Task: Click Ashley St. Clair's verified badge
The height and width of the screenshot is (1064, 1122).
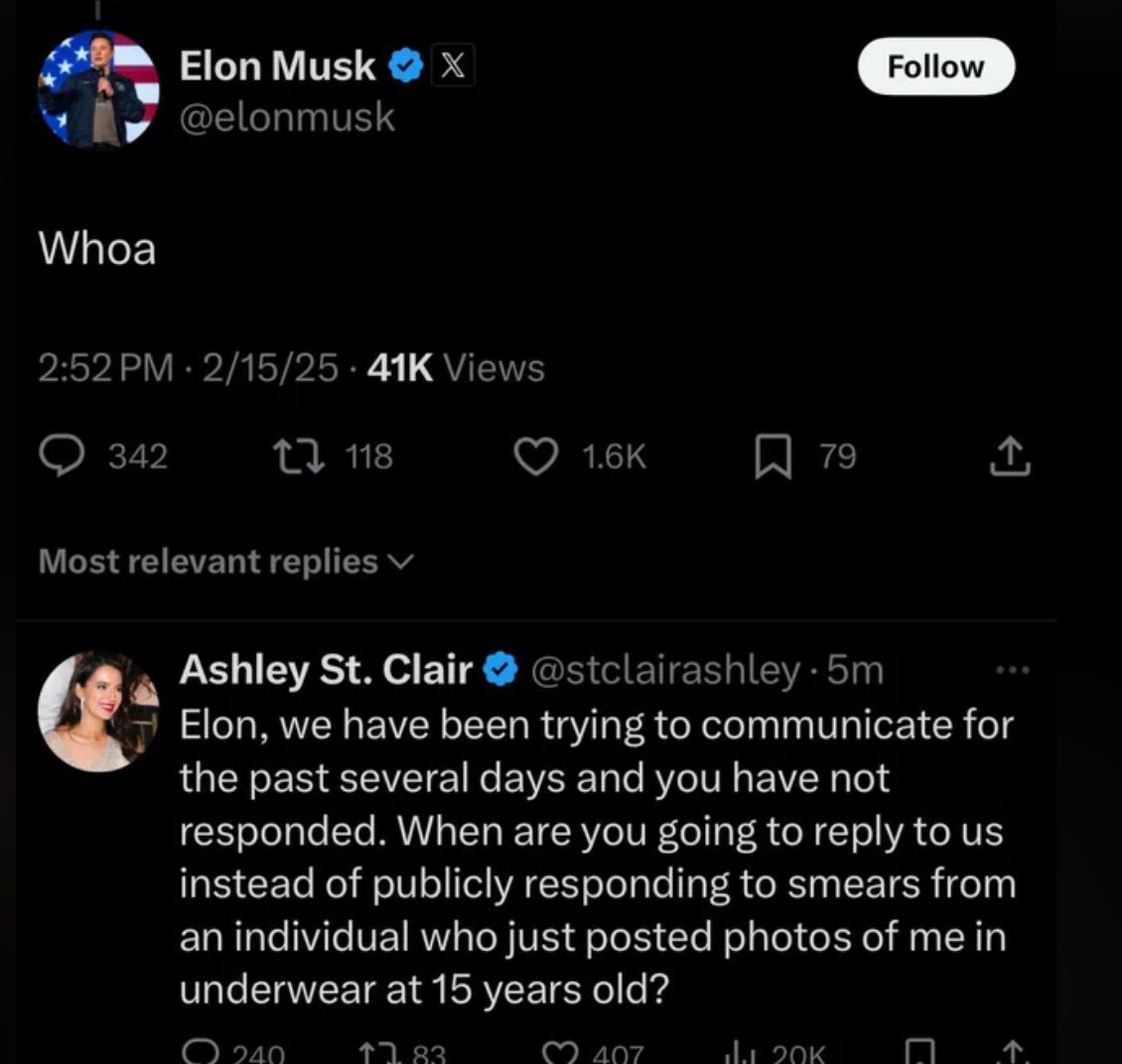Action: [x=501, y=671]
